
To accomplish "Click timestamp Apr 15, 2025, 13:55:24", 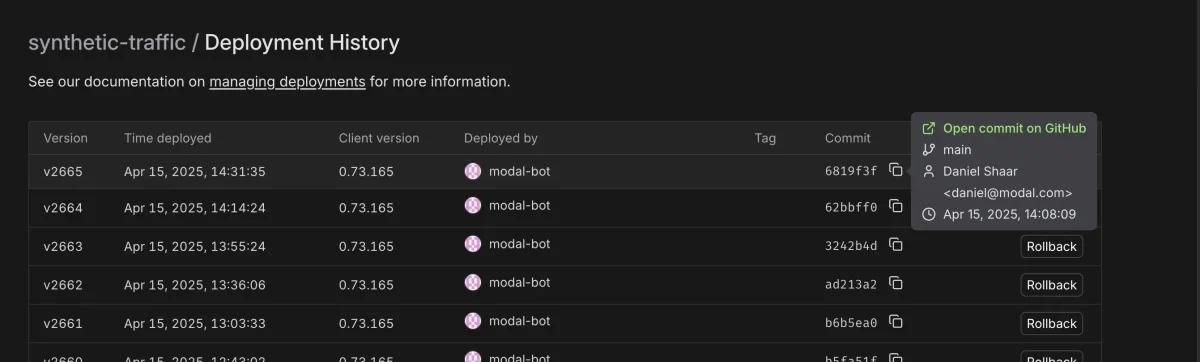I will 195,246.
